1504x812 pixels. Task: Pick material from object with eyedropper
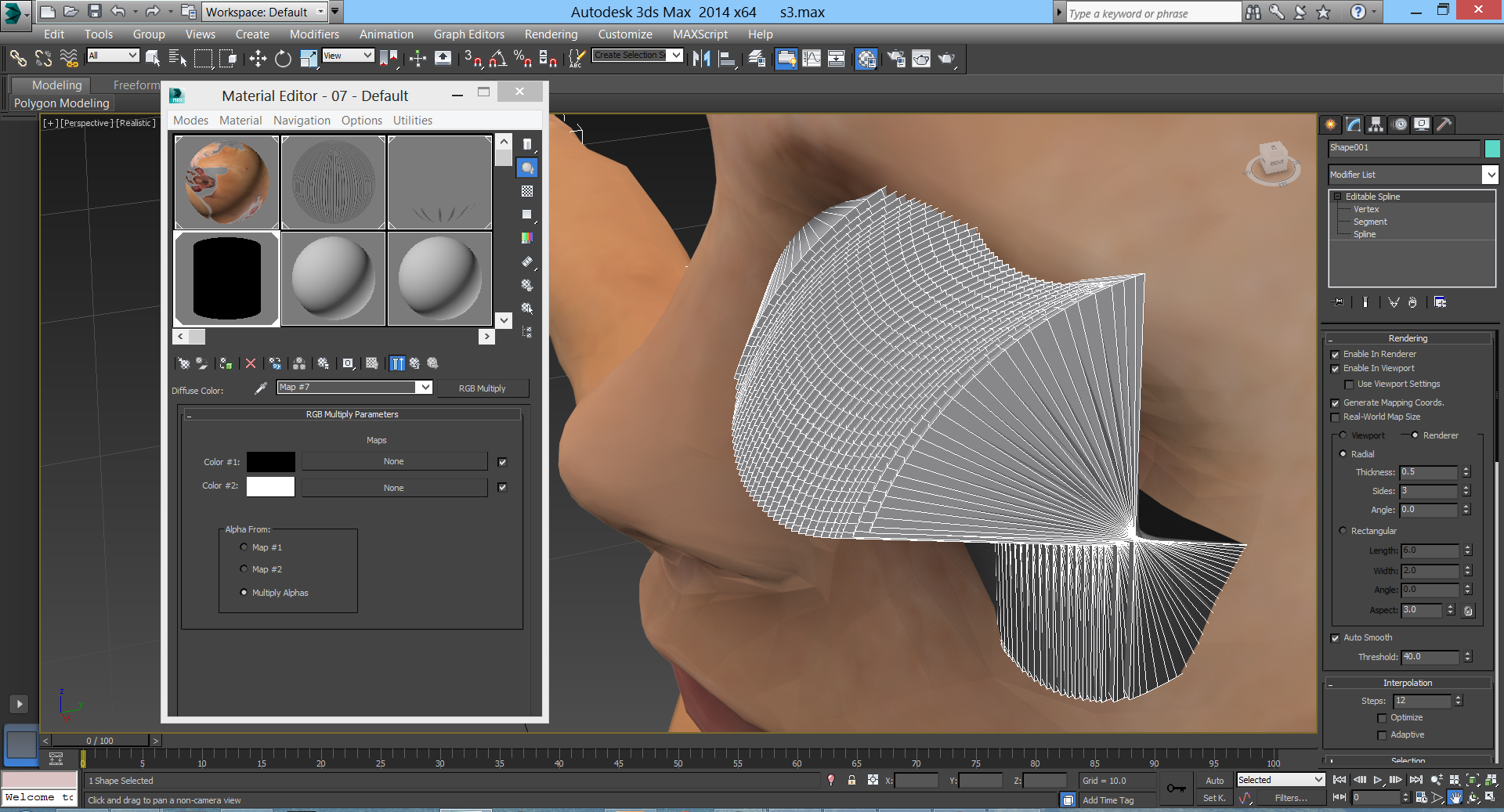coord(261,388)
